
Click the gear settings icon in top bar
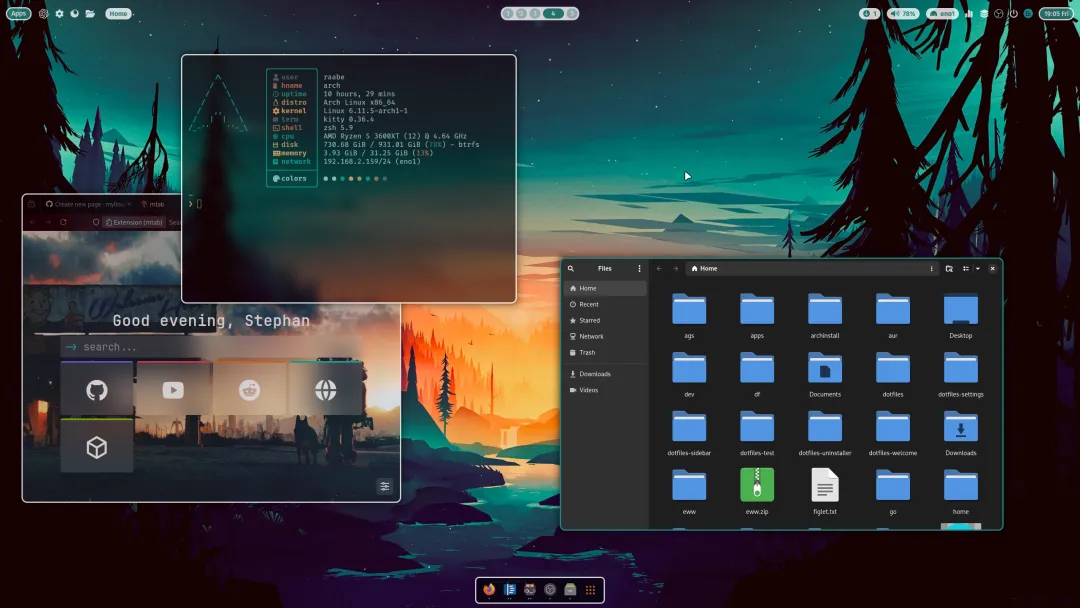59,13
